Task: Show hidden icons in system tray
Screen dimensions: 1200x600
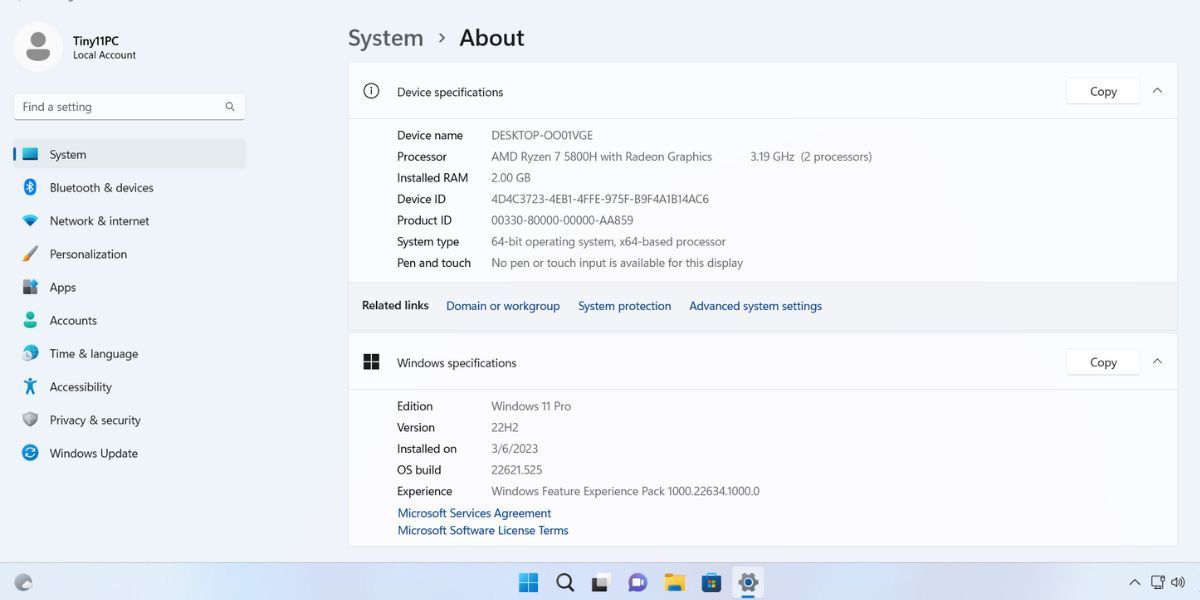Action: tap(1134, 582)
